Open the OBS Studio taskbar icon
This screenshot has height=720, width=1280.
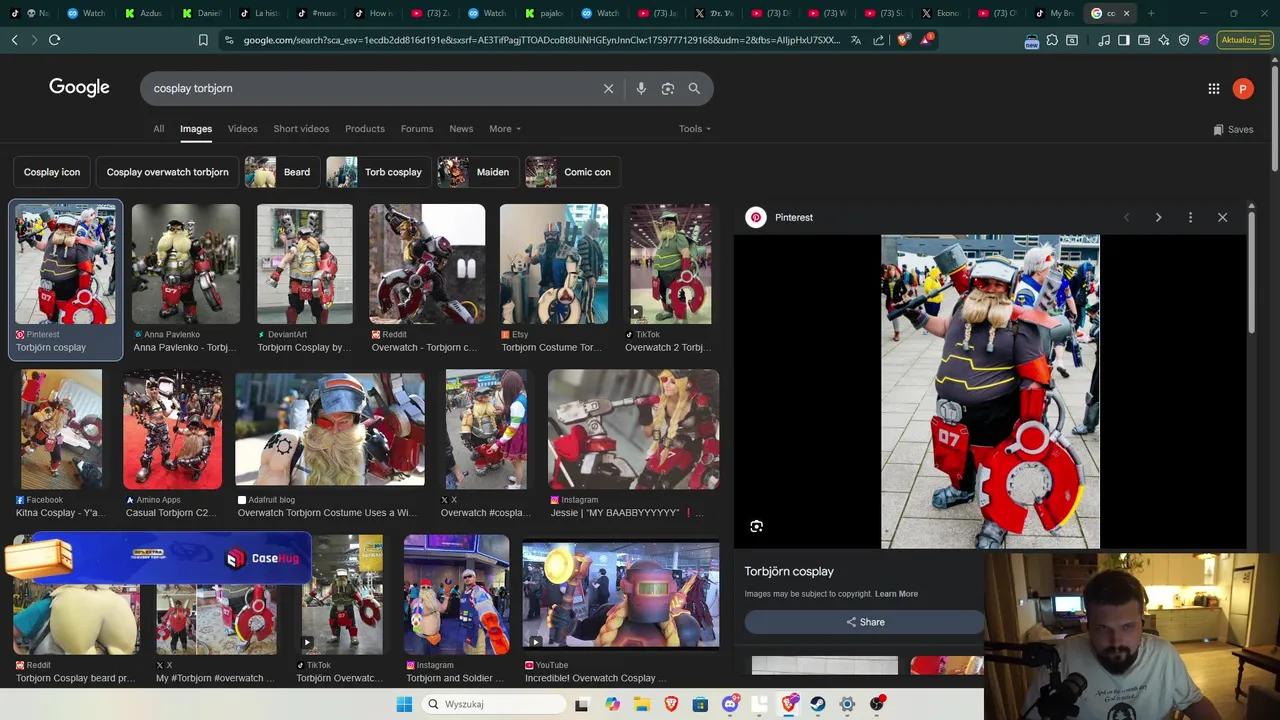877,704
